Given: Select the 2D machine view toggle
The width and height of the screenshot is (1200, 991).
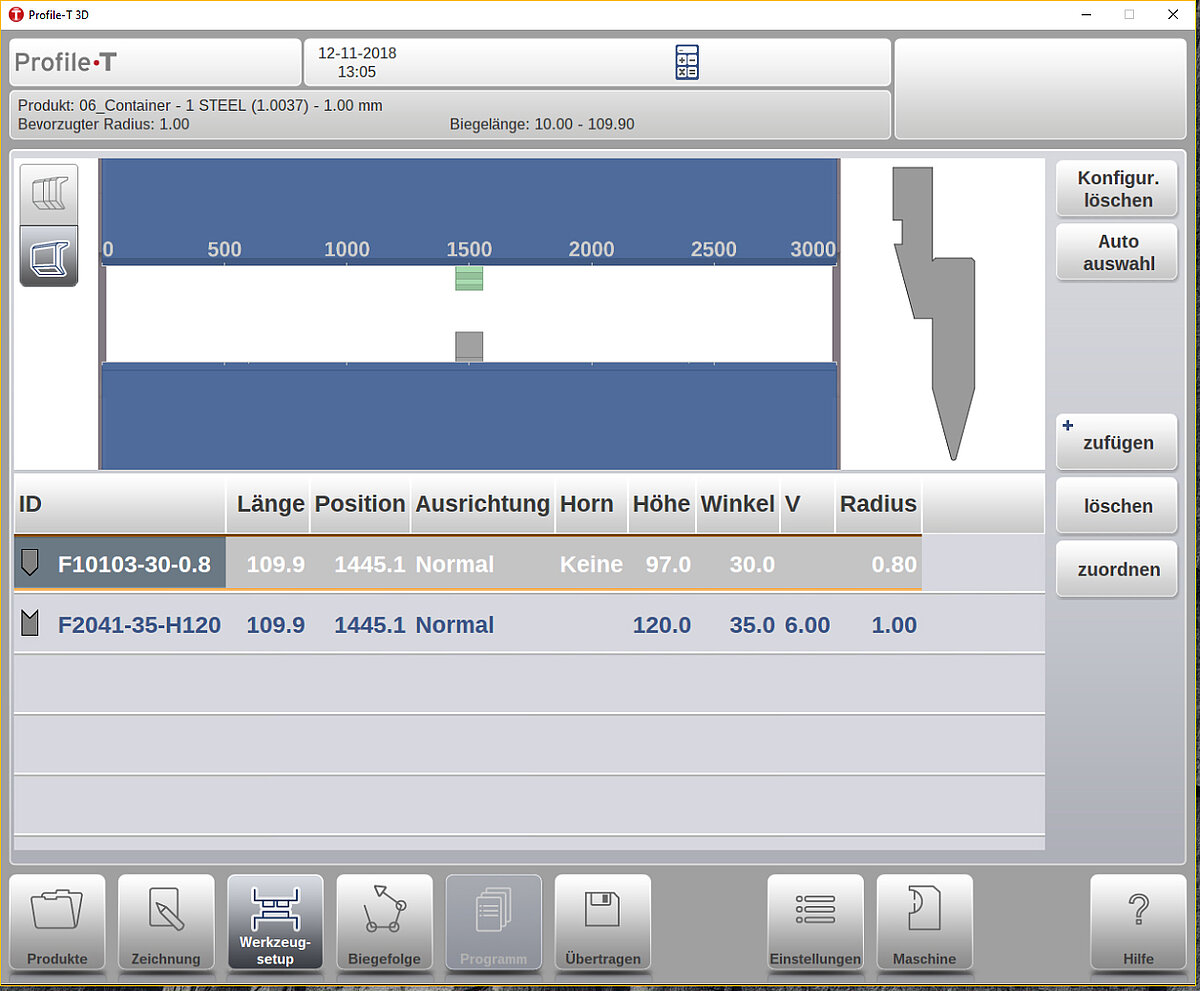Looking at the screenshot, I should pos(49,256).
